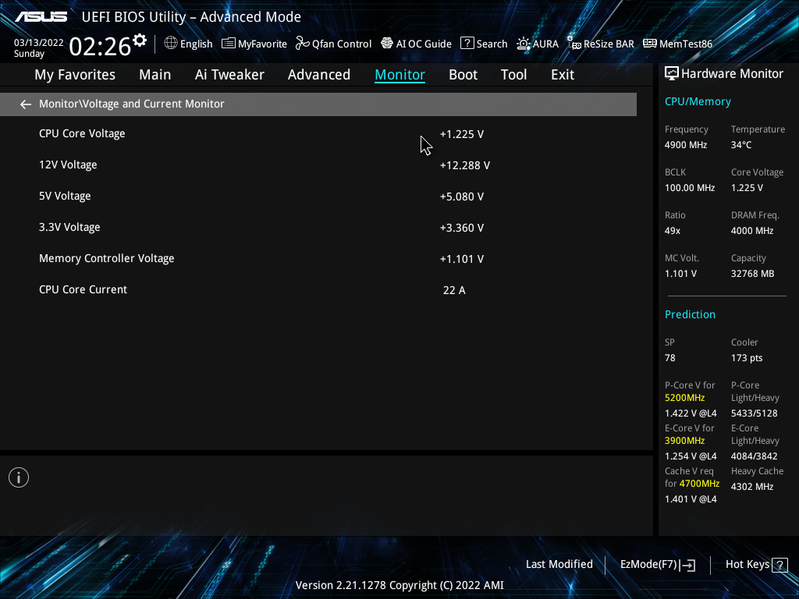Image resolution: width=799 pixels, height=599 pixels.
Task: Click the Search question mark icon
Action: pos(467,43)
